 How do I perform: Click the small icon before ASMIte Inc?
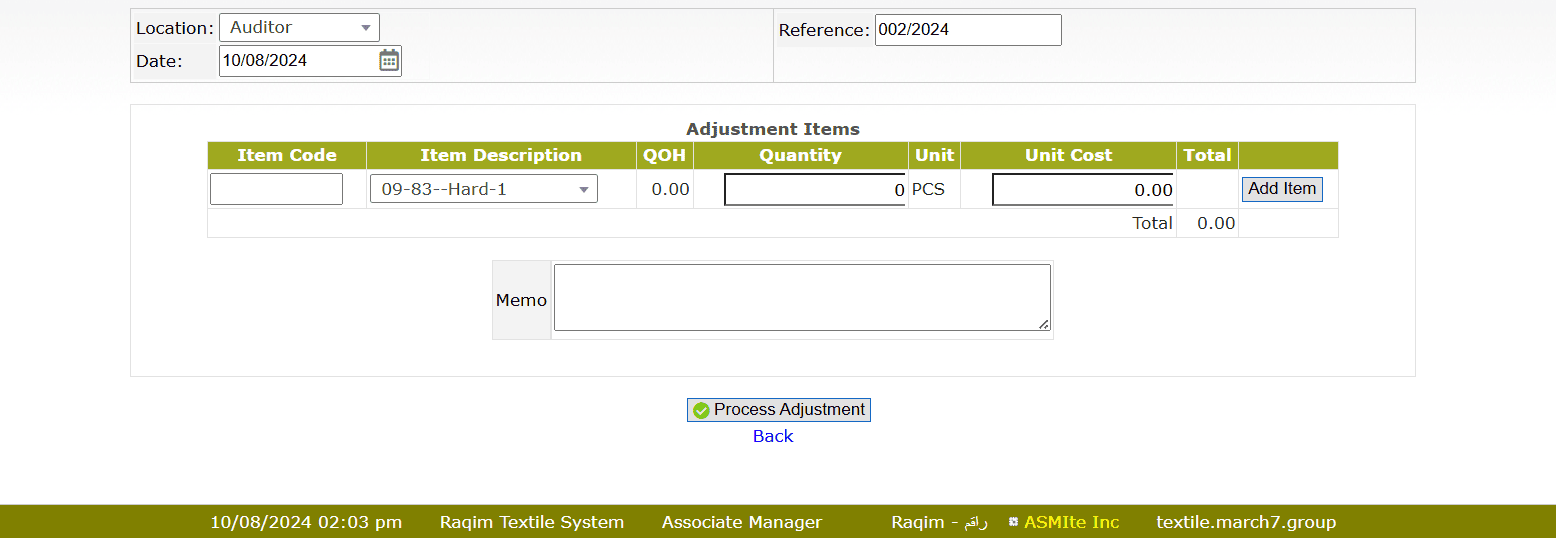pos(1013,522)
